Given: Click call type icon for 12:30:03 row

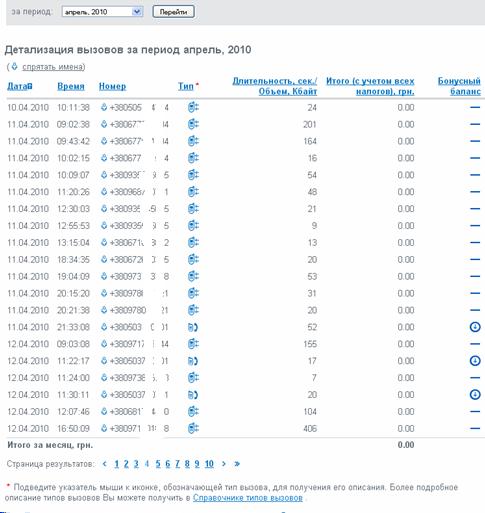Looking at the screenshot, I should [193, 209].
